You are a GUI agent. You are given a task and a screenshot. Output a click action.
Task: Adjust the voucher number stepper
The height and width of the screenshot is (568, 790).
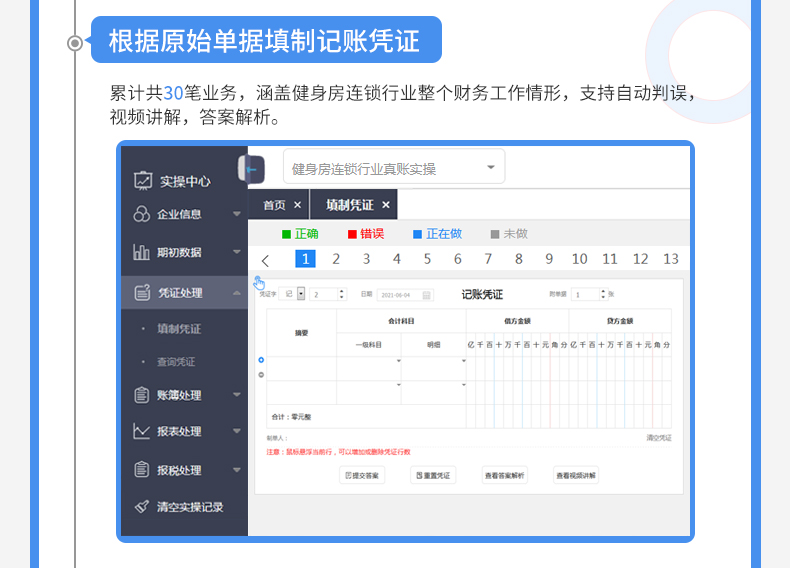click(x=342, y=294)
